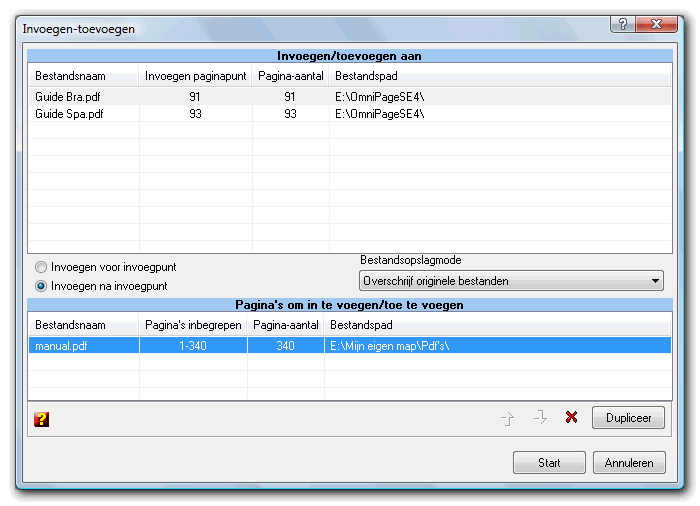
Task: Delete entry using the red X icon
Action: [571, 418]
